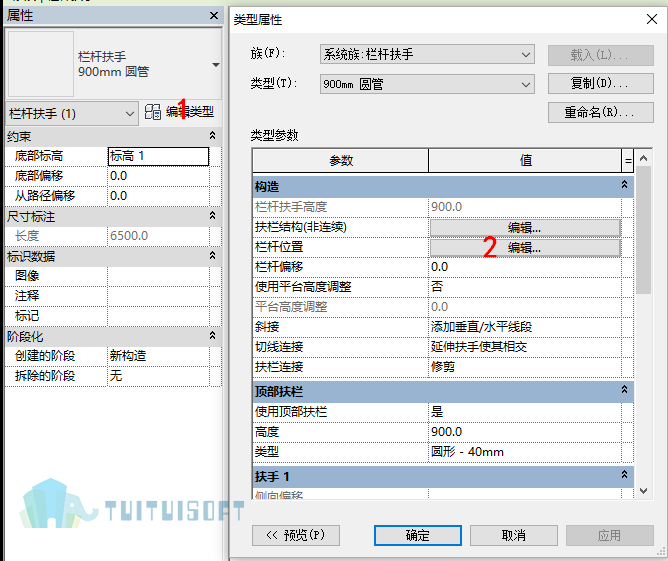Collapse the 标识数据 section
This screenshot has height=561, width=668.
click(212, 256)
